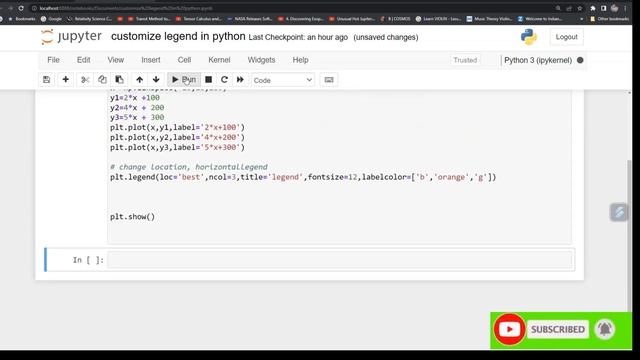Bookmark this page with star icon

(x=580, y=8)
